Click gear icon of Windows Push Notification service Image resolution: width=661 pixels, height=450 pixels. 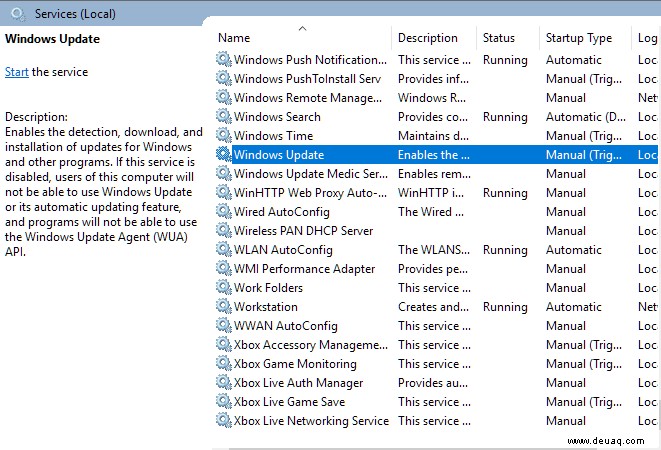[x=224, y=59]
